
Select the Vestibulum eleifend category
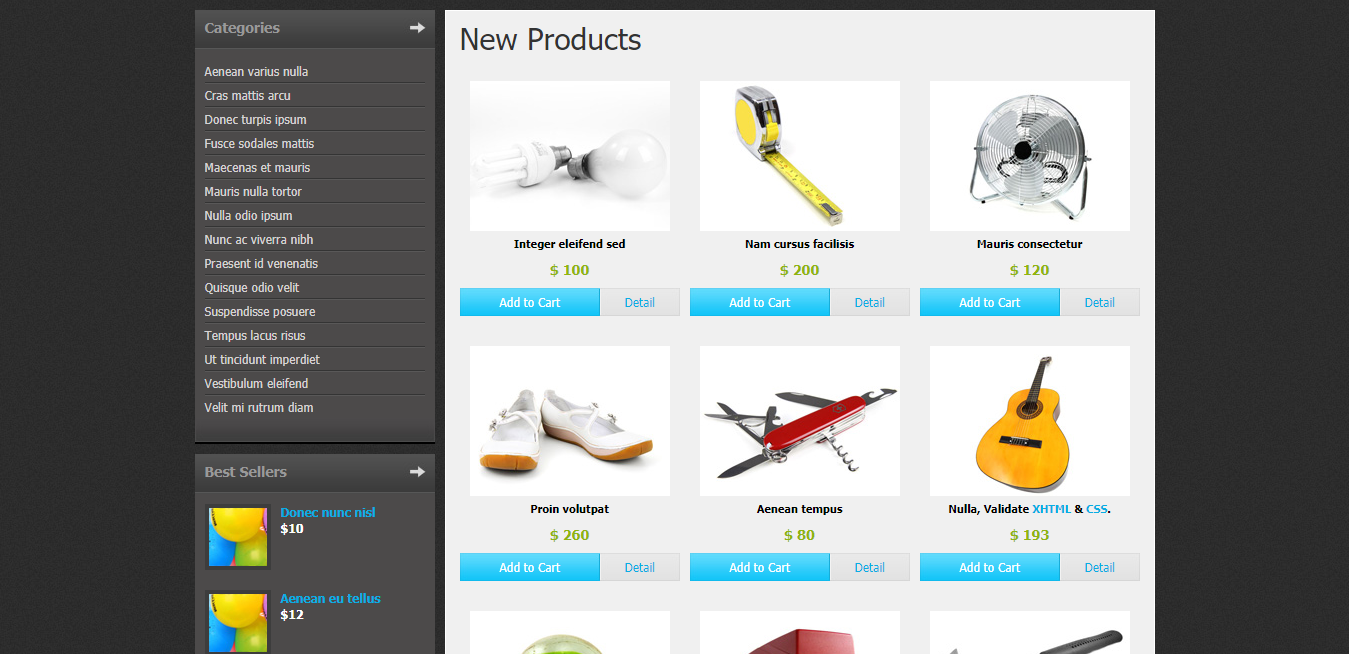click(x=256, y=384)
